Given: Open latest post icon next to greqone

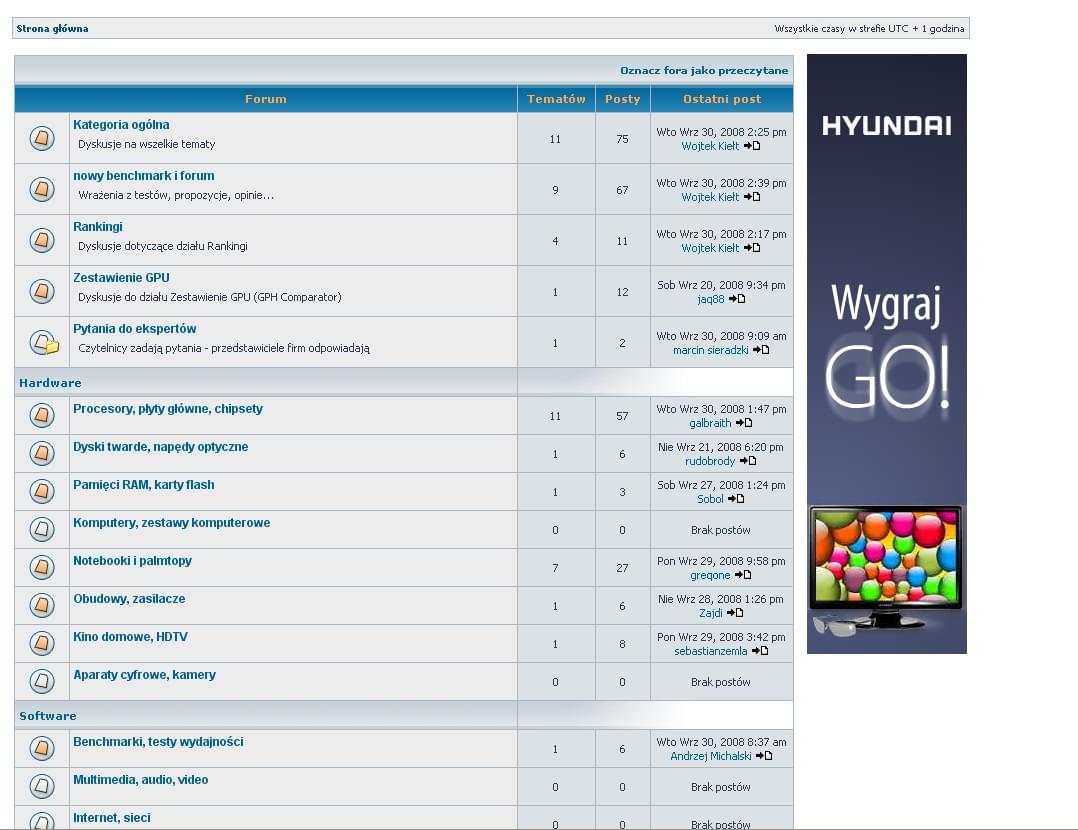Looking at the screenshot, I should pos(743,575).
